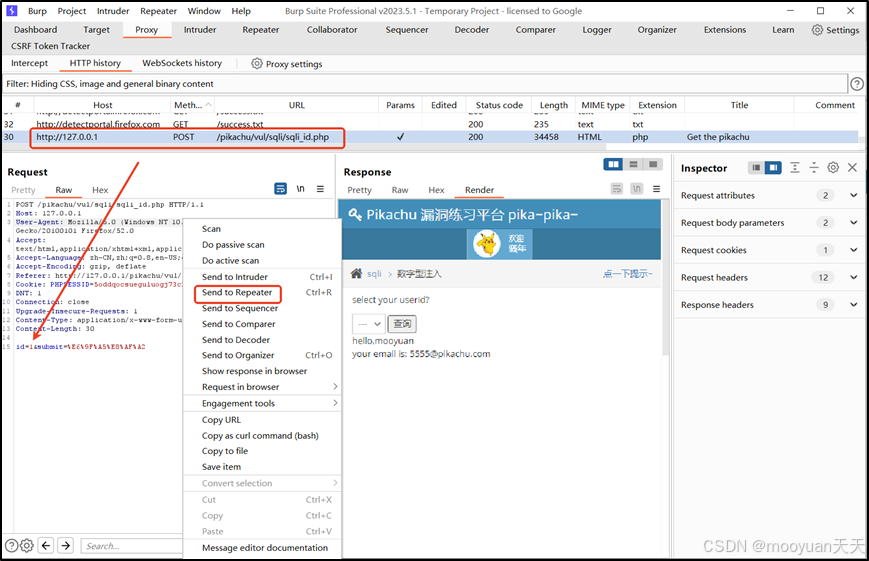Select history row 30 with 127.0.0.1

[x=430, y=137]
